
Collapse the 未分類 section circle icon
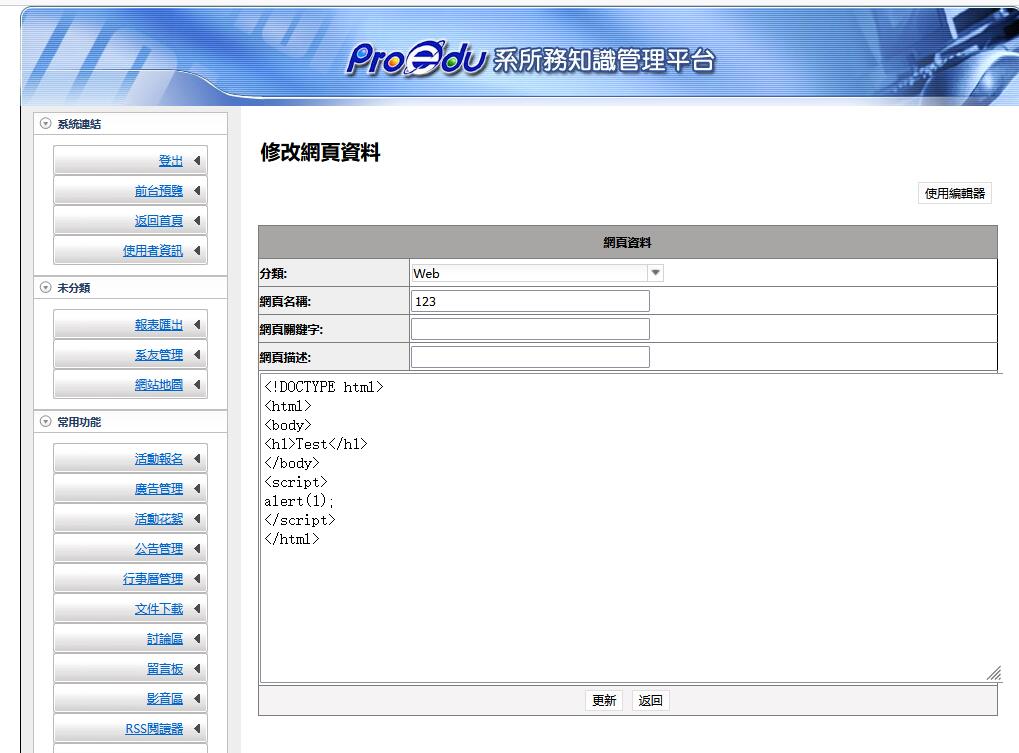(x=45, y=287)
